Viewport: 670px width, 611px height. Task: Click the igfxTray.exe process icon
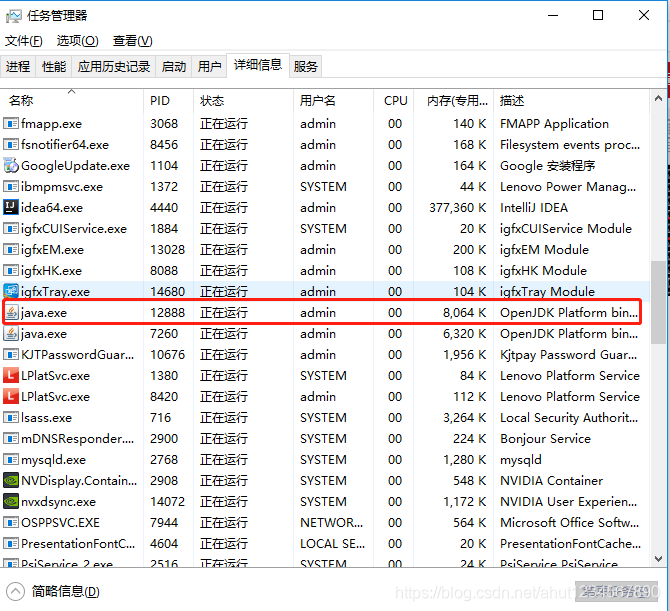click(11, 291)
